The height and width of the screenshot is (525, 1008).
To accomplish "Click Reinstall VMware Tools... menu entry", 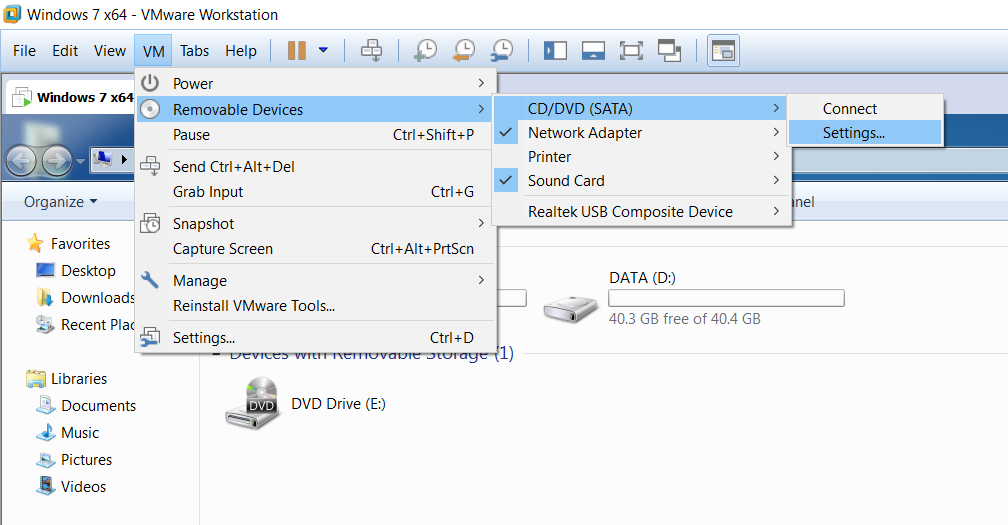I will click(254, 306).
